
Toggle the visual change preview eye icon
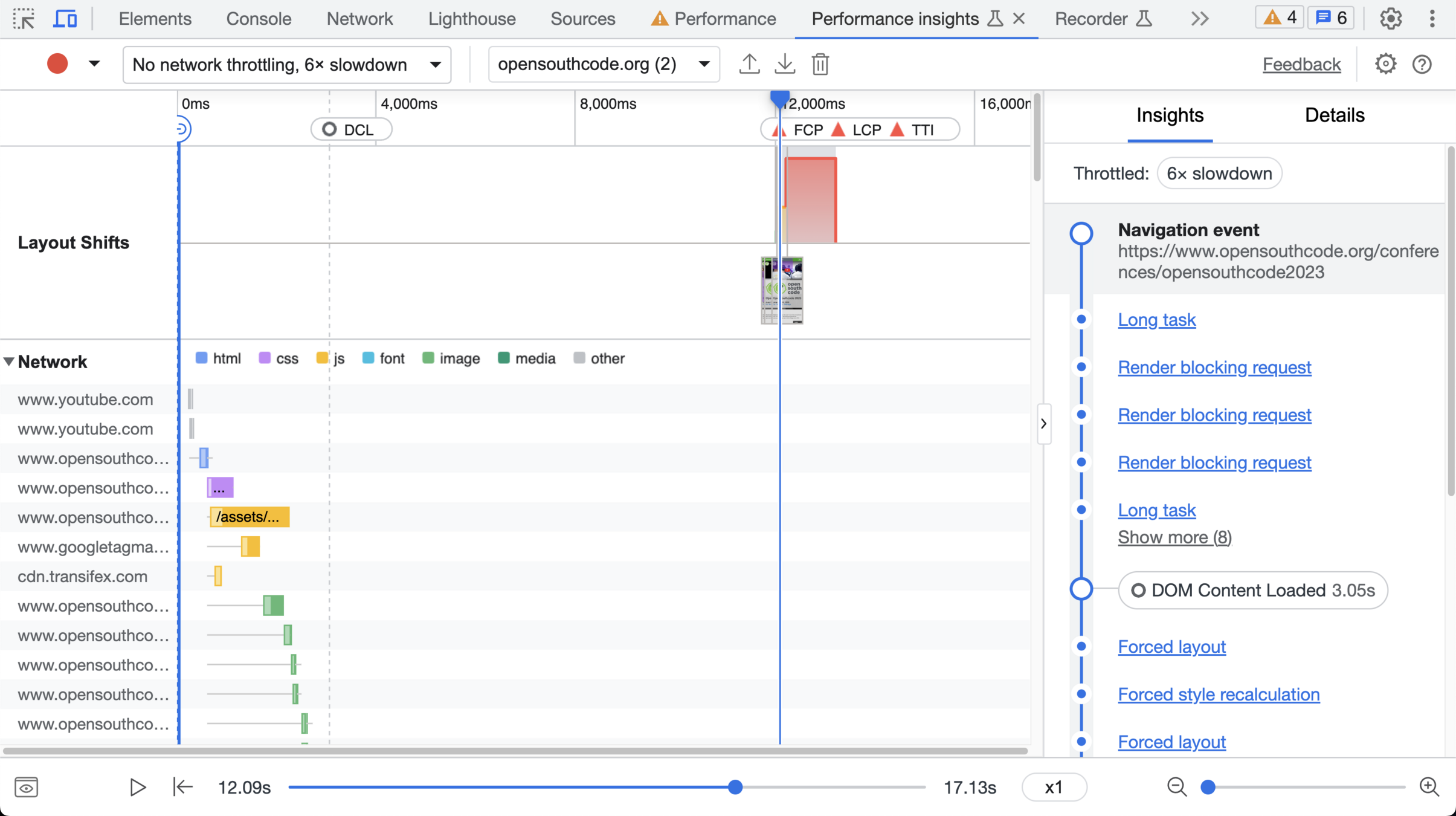[x=26, y=787]
